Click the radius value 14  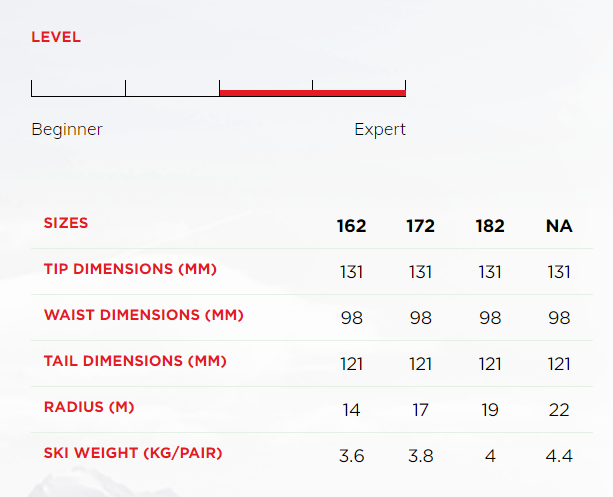point(351,410)
